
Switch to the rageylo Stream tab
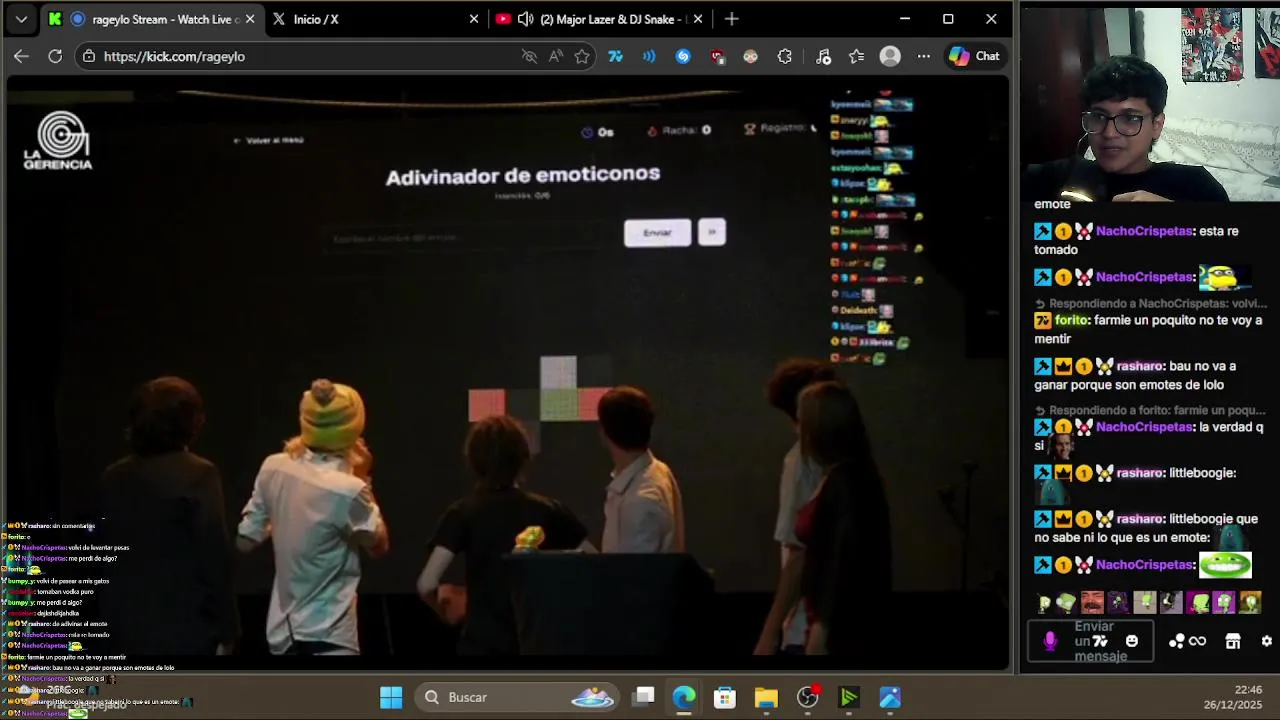click(153, 19)
